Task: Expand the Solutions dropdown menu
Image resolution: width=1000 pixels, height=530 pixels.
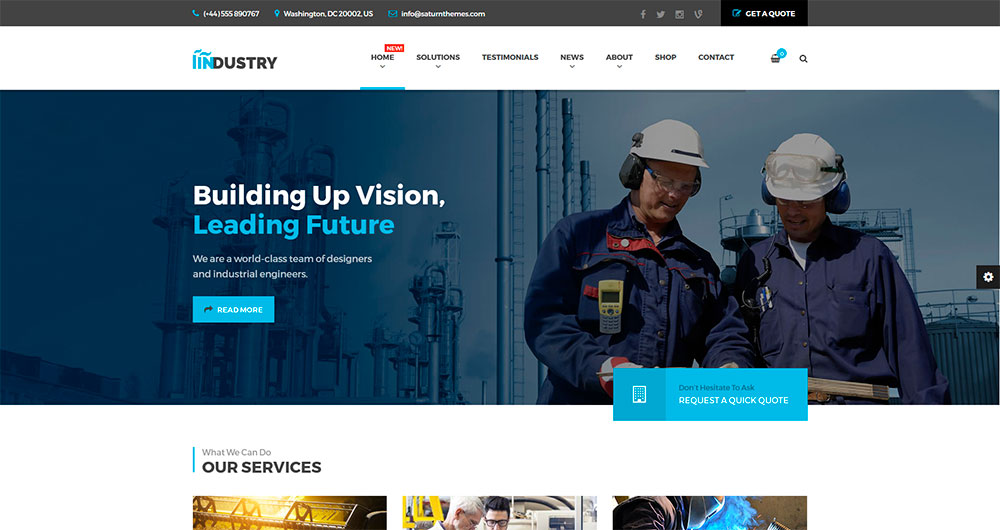Action: click(x=438, y=61)
